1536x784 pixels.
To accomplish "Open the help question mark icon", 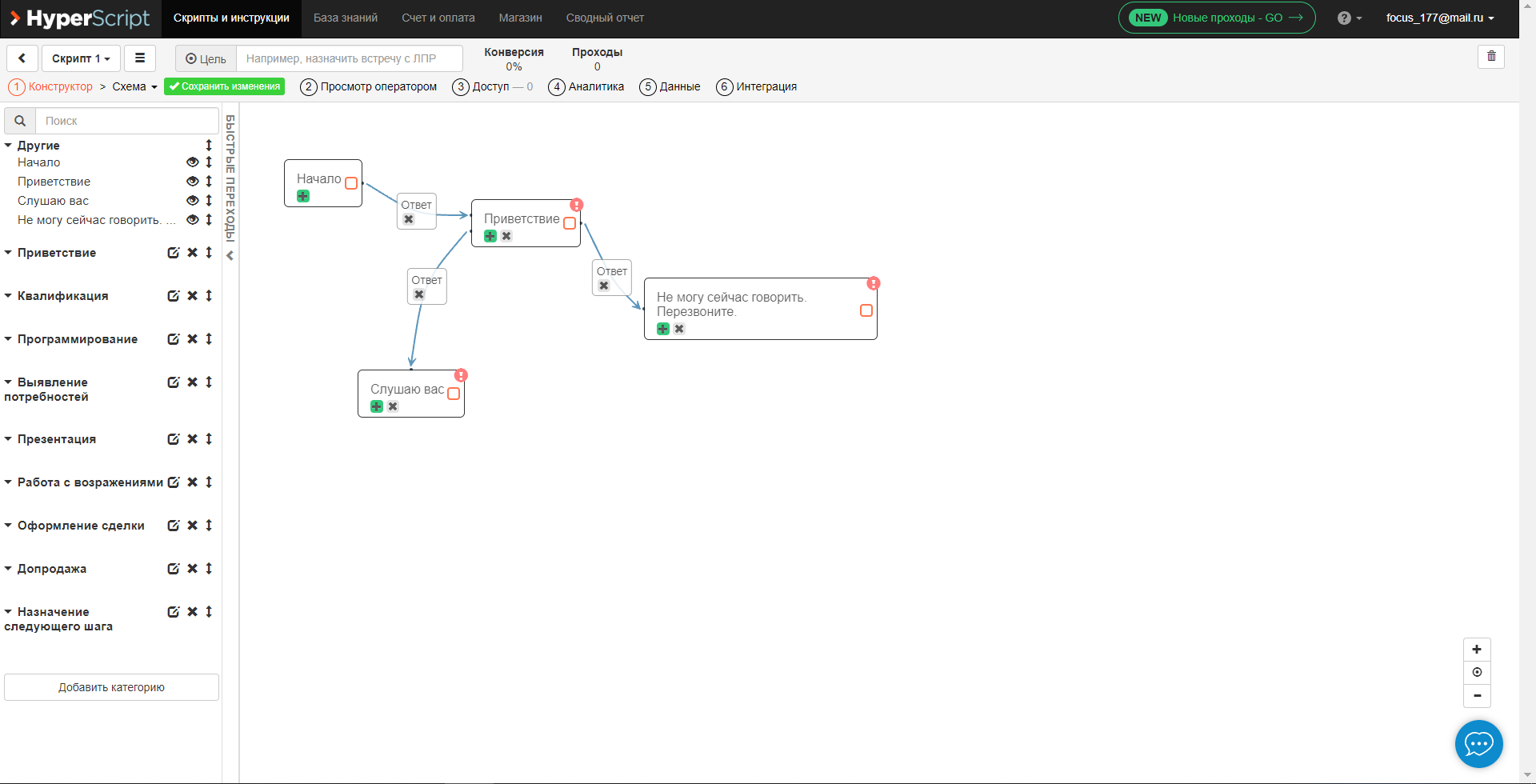I will [1349, 18].
